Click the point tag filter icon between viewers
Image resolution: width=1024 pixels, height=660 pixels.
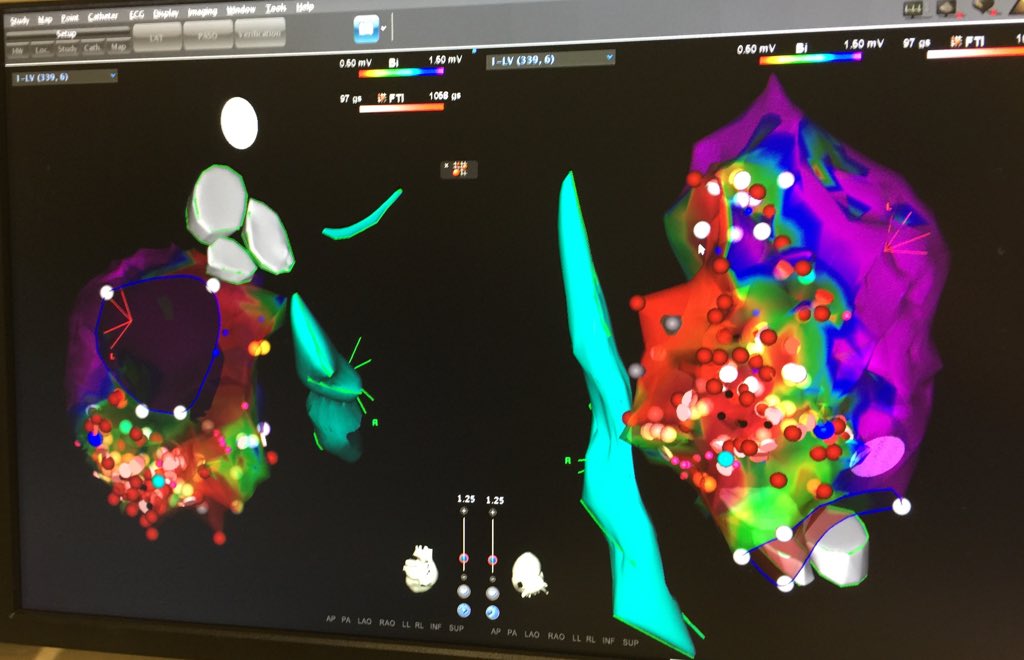(459, 169)
